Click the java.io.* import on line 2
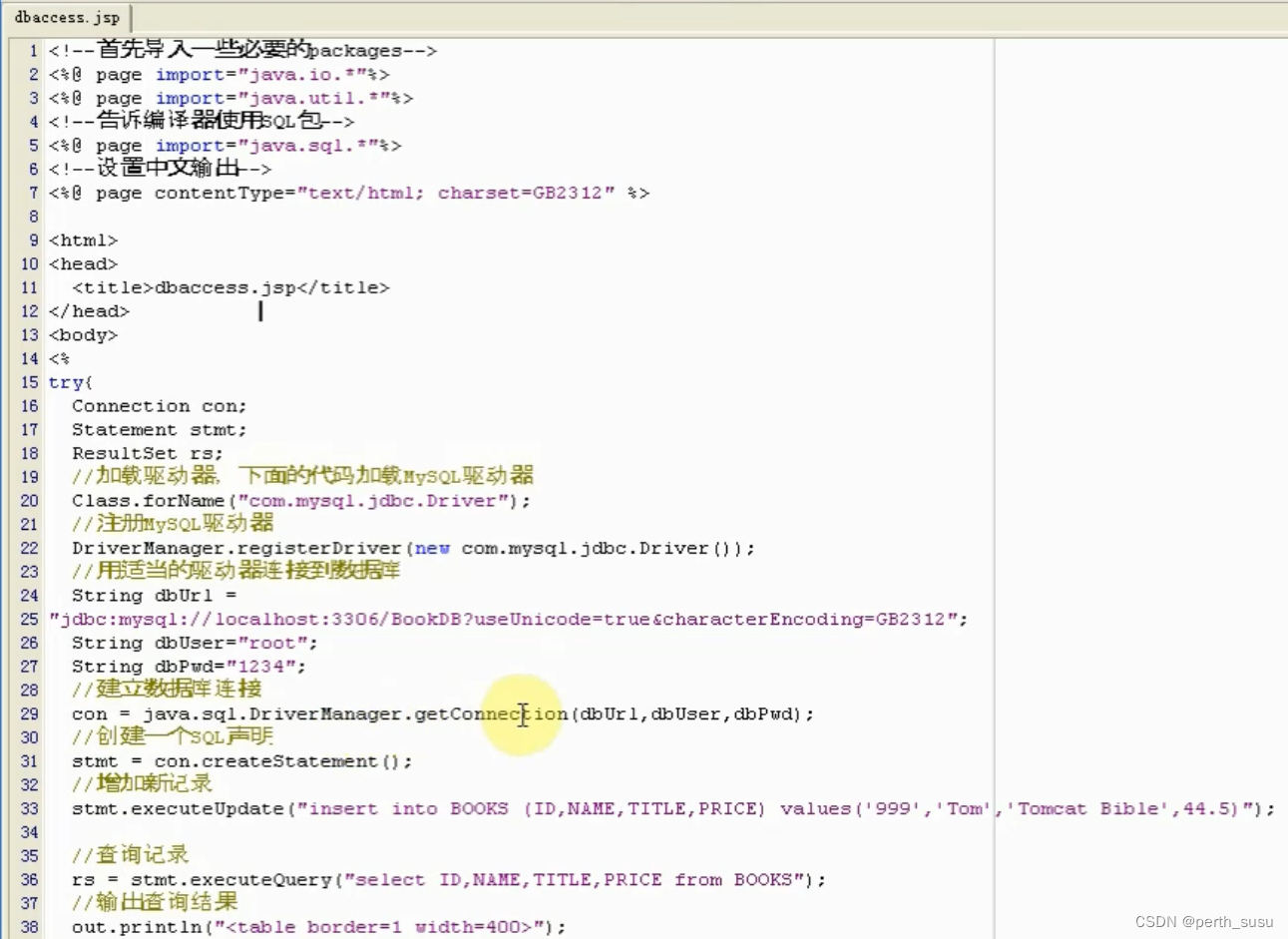 (218, 75)
